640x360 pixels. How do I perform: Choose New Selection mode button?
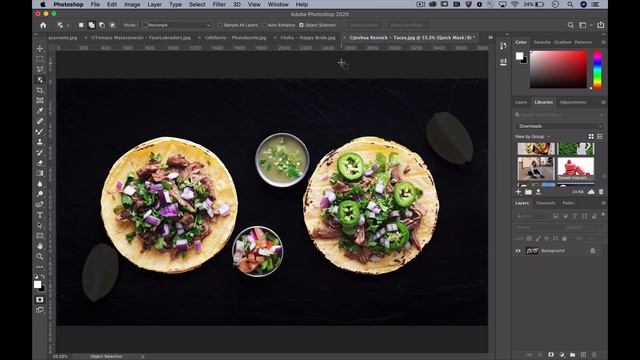pos(81,25)
